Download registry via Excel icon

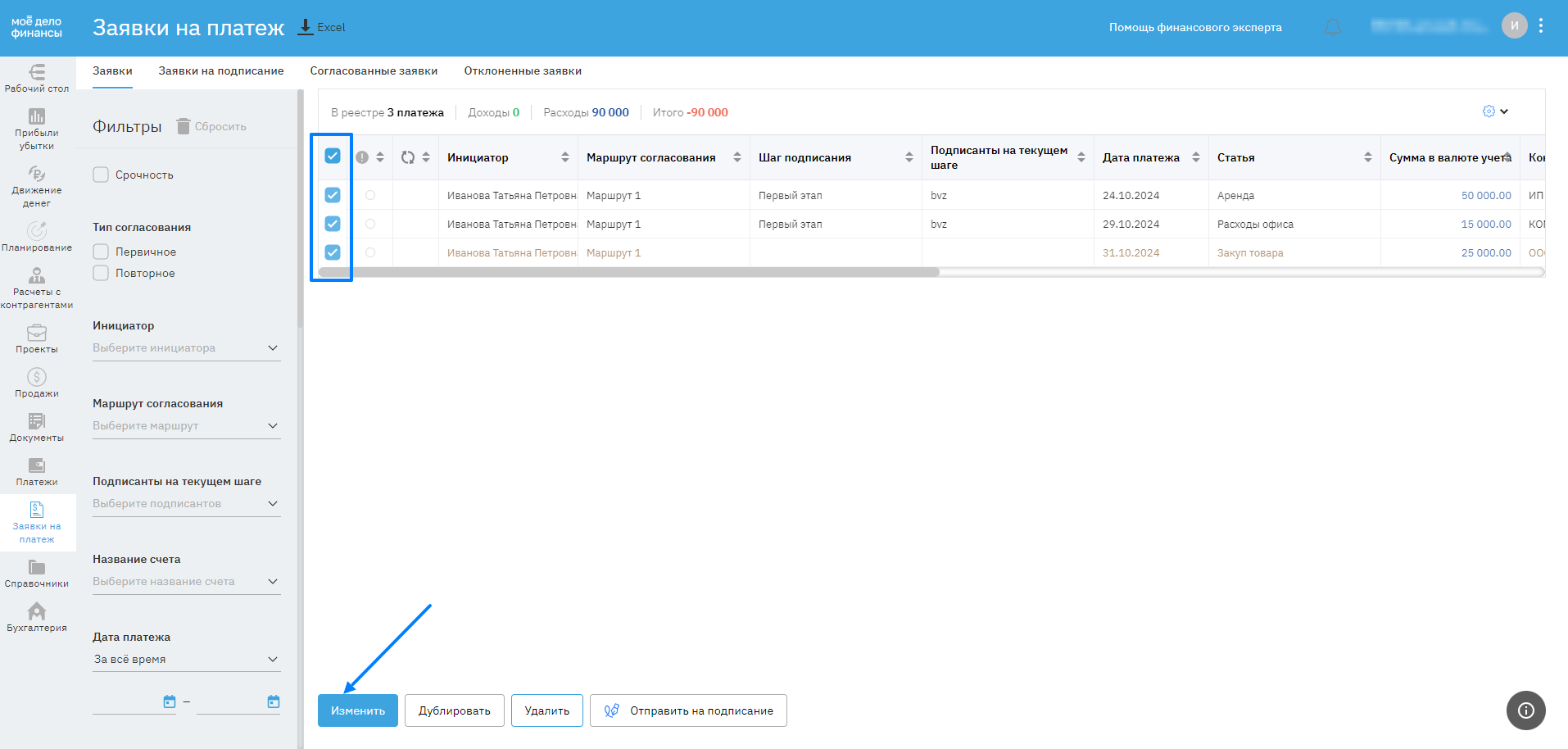click(306, 27)
